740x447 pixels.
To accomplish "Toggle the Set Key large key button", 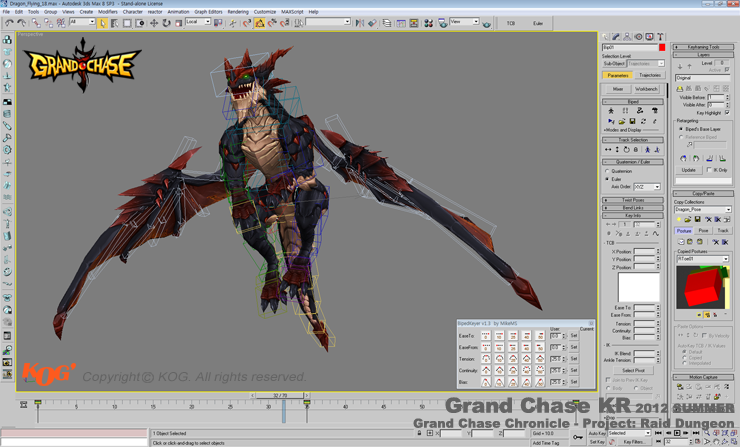I will (x=578, y=437).
